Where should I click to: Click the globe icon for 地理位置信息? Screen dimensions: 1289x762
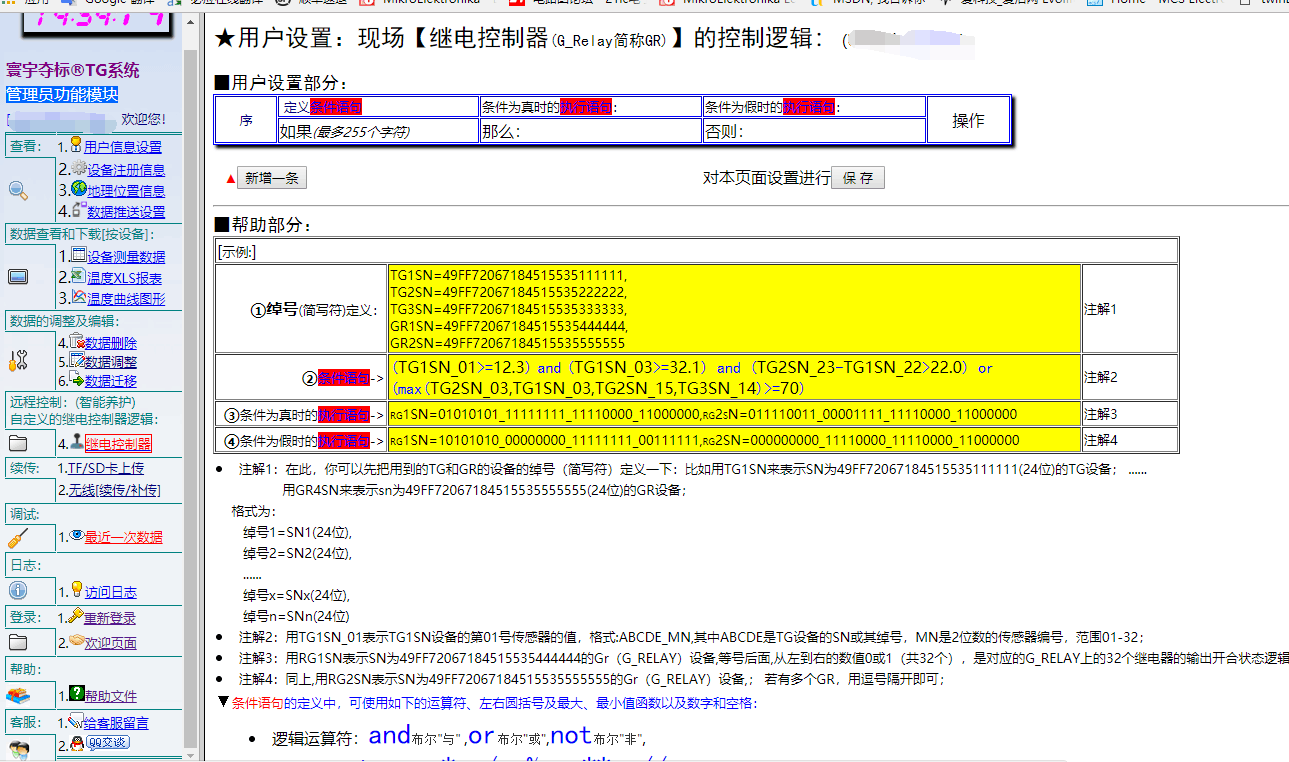pyautogui.click(x=79, y=189)
